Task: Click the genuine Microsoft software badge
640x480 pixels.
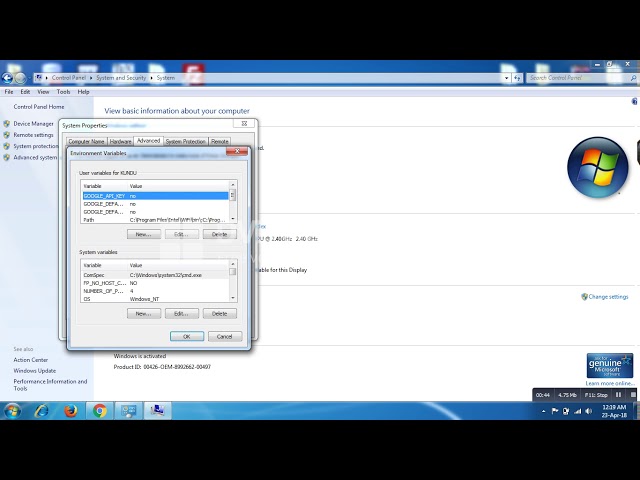Action: [x=610, y=366]
